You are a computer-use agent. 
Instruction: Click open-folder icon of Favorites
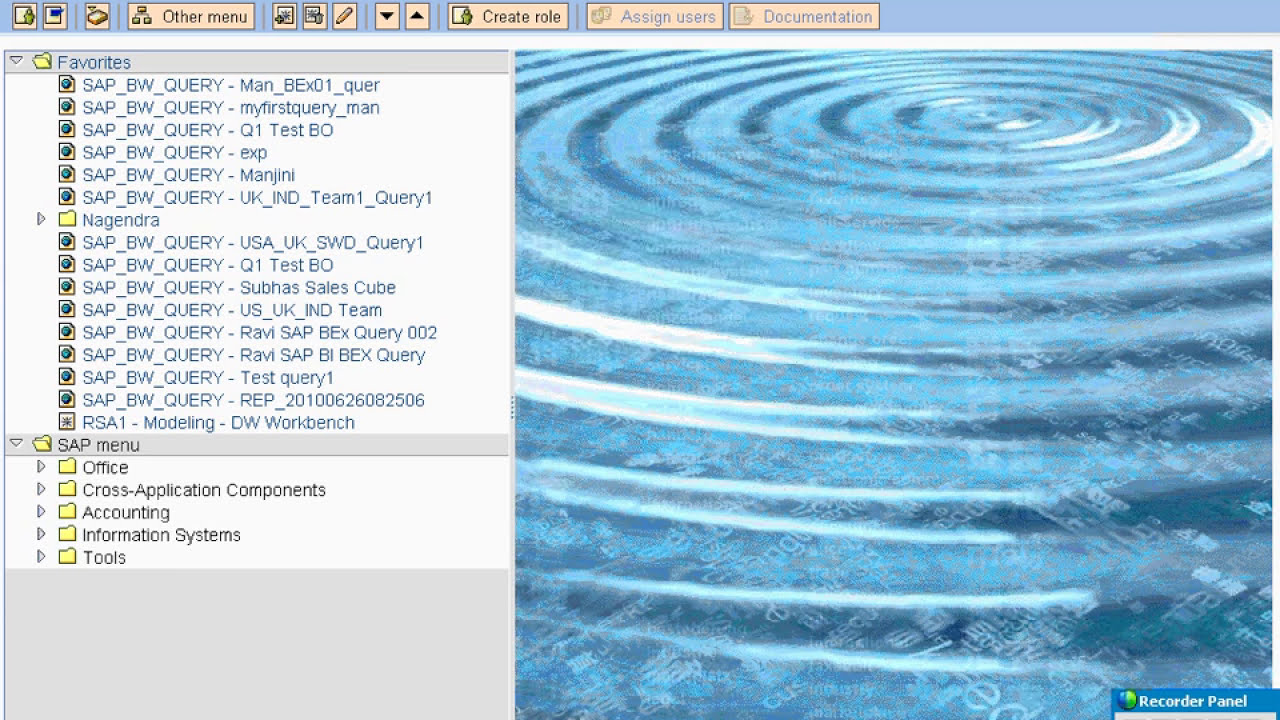(42, 61)
